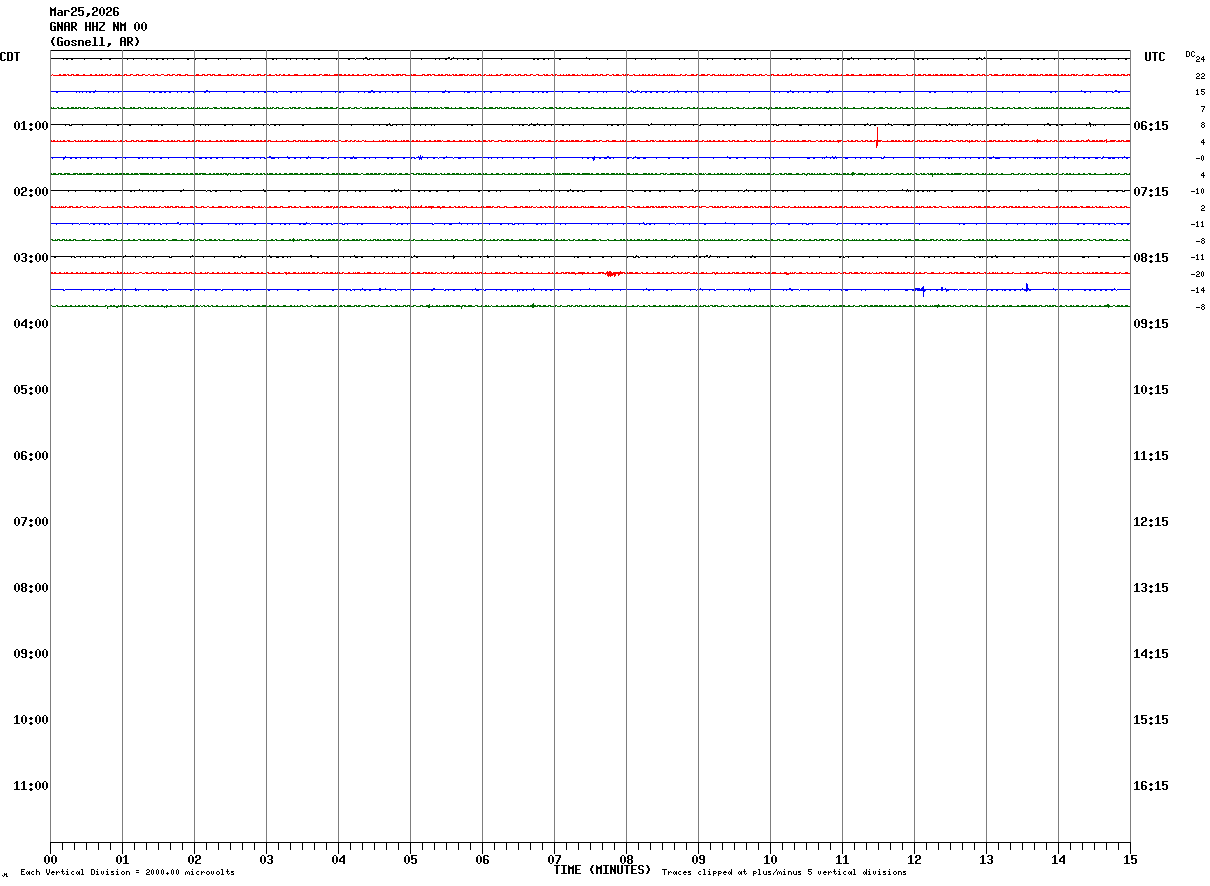This screenshot has width=1210, height=886.
Task: Select minute label 15 on the x-axis
Action: (1130, 859)
